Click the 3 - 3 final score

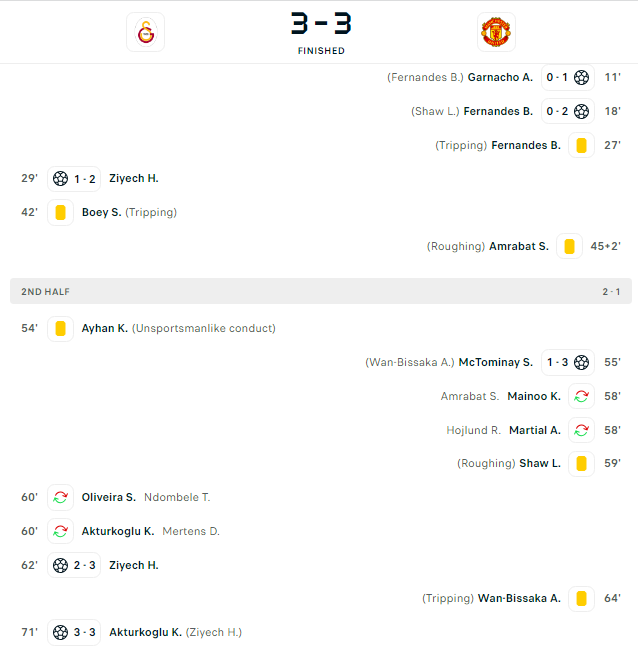[x=321, y=23]
